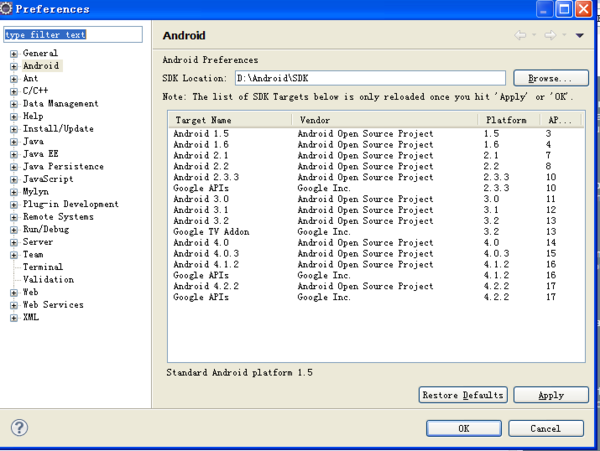Go forward using the forward arrow icon
Viewport: 600px width, 451px height.
click(x=550, y=35)
